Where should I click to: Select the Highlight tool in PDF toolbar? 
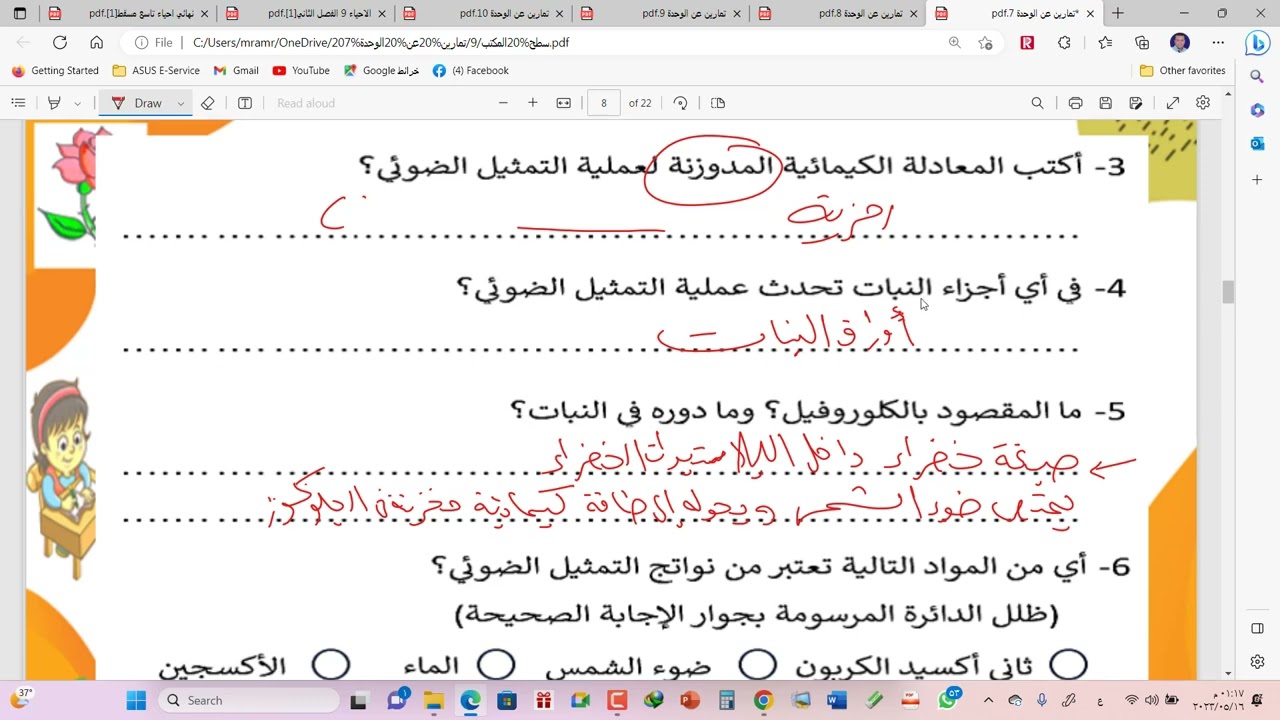coord(55,103)
